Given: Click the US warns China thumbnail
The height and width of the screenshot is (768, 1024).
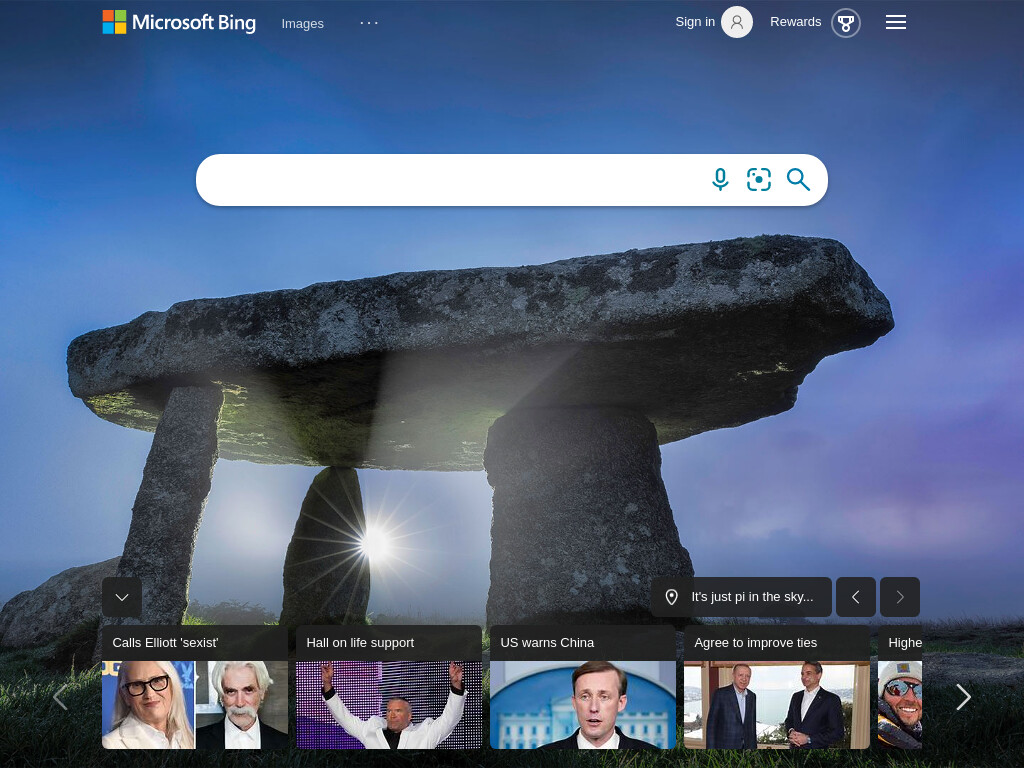Looking at the screenshot, I should [x=583, y=705].
